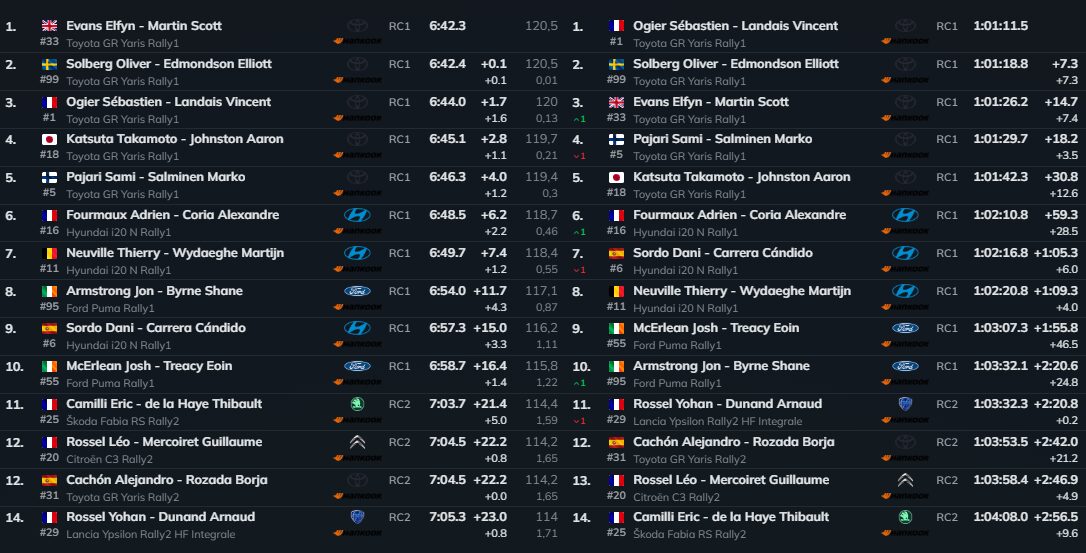Click the red down arrow beside Pajari's #5
Viewport: 1086px width, 553px height.
click(x=578, y=156)
